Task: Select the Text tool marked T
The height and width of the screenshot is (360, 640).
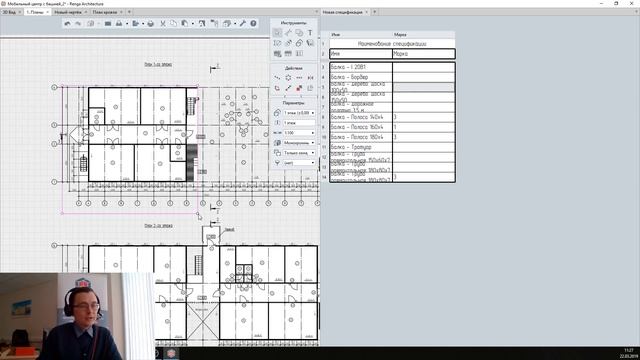Action: [310, 33]
